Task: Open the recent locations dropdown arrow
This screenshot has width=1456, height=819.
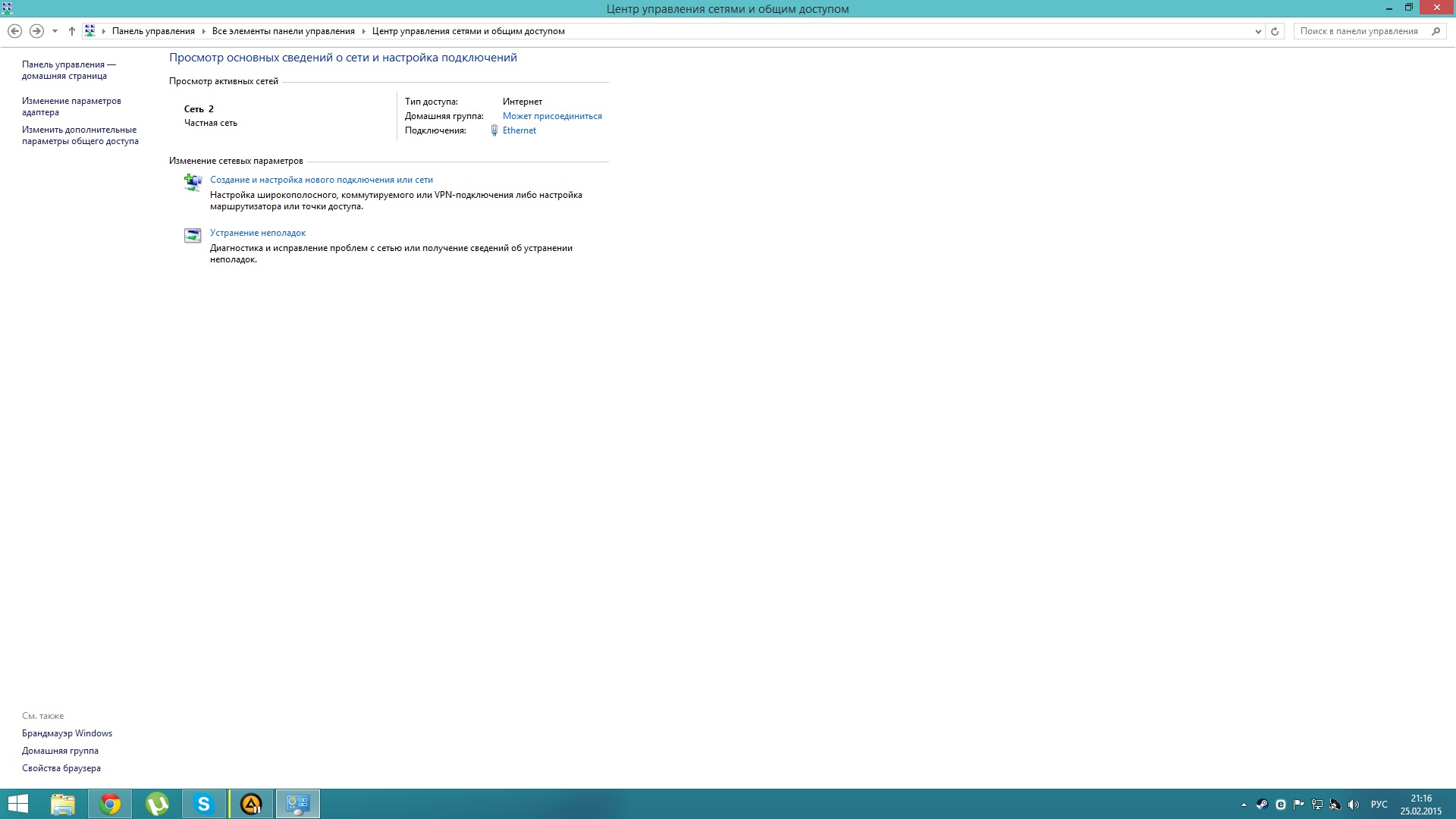Action: tap(55, 31)
